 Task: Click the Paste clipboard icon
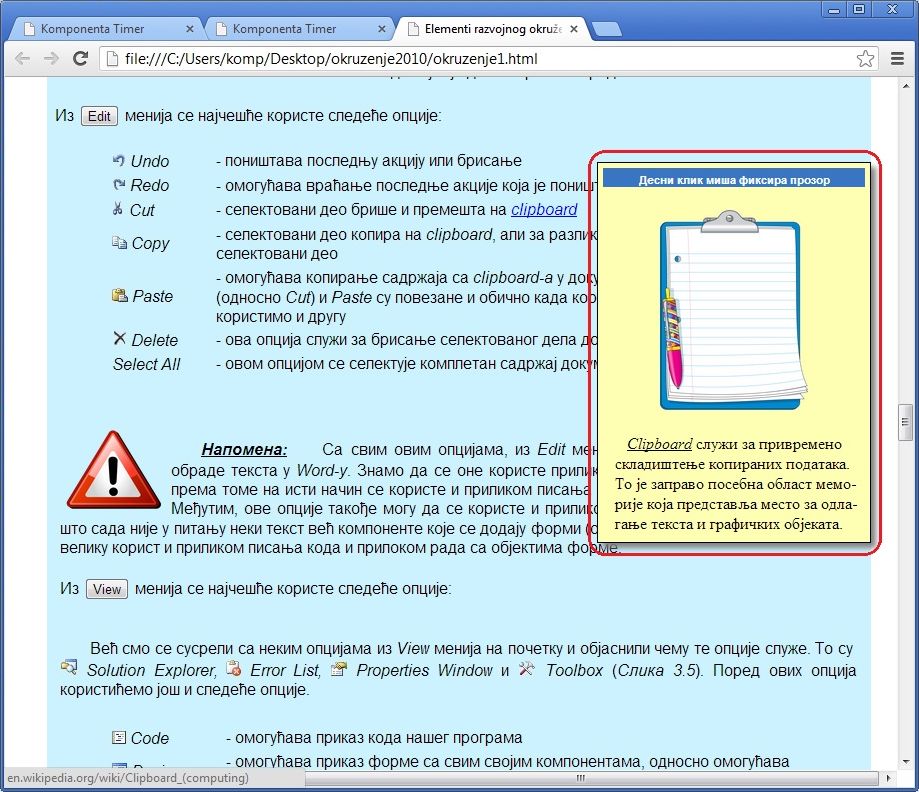[119, 296]
